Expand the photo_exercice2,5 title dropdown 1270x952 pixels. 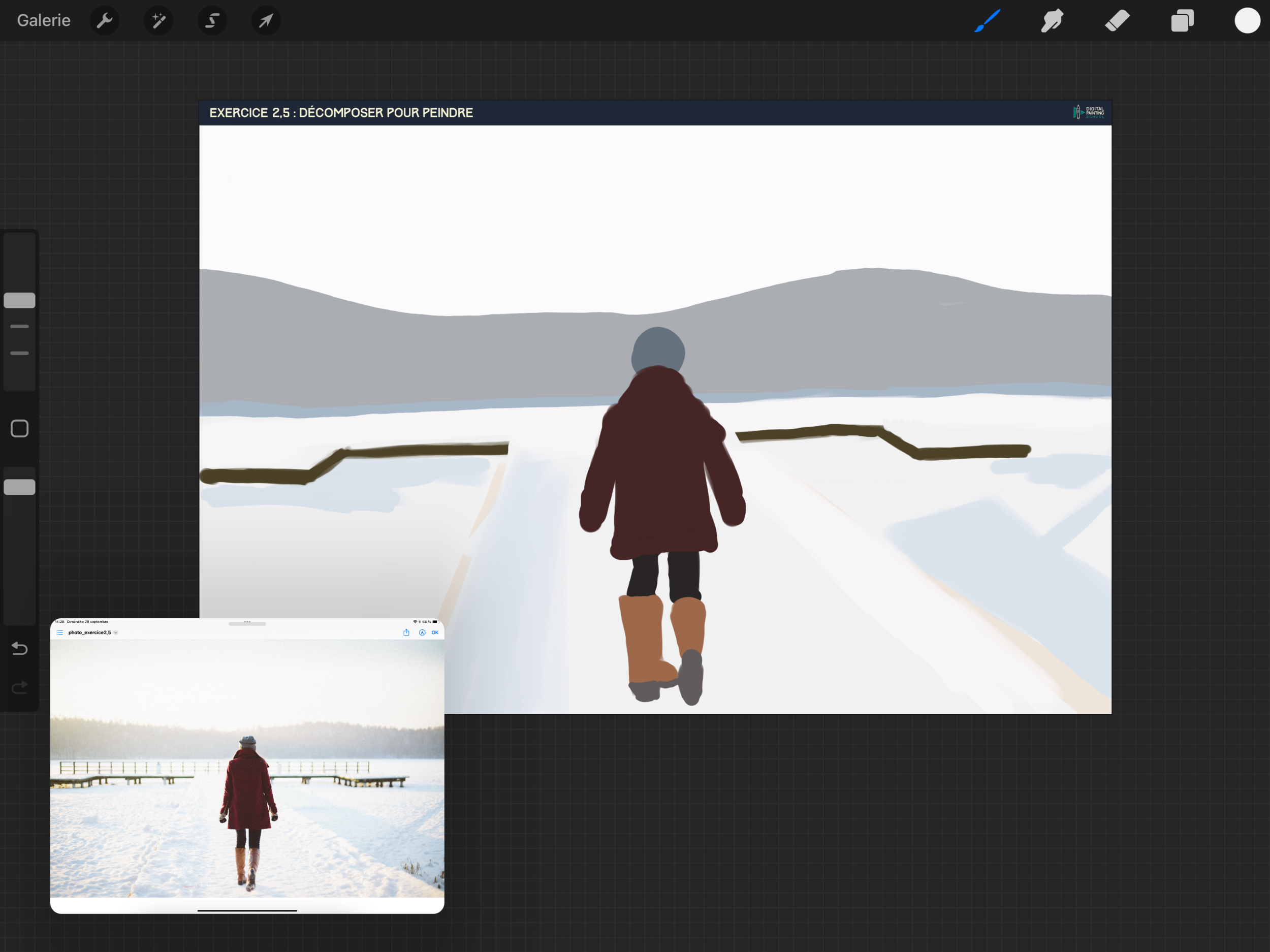click(x=116, y=632)
